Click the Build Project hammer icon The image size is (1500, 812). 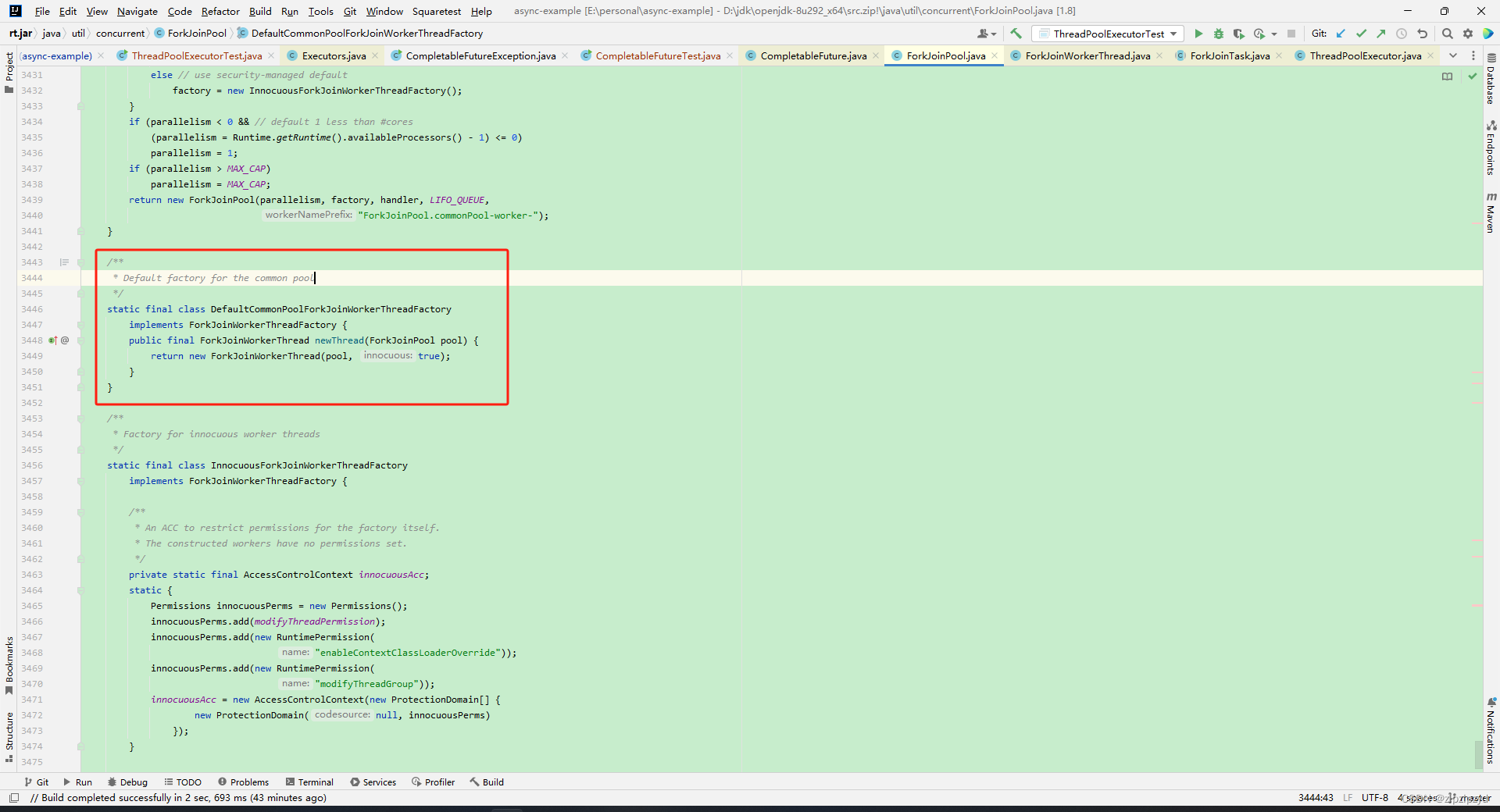pos(1016,34)
